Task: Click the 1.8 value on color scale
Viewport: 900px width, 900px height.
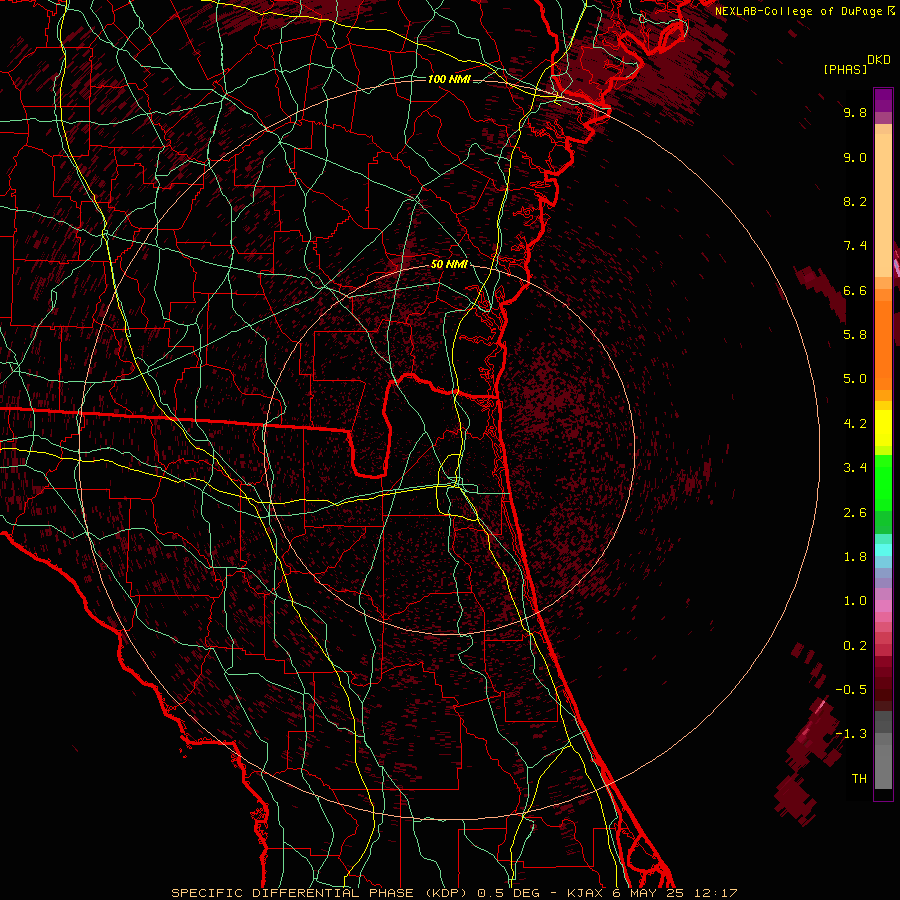Action: pyautogui.click(x=855, y=557)
